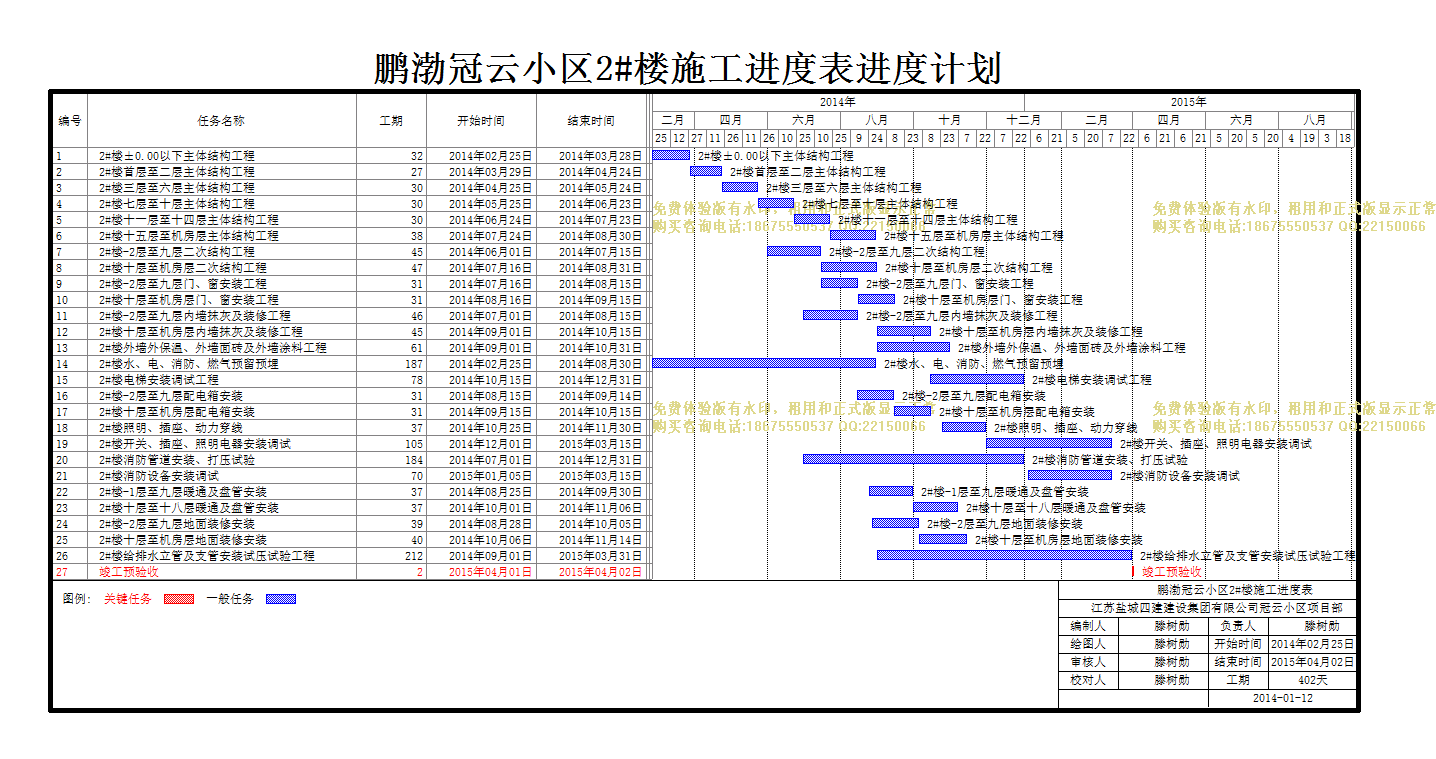Click start date 2014年03月29日

point(490,172)
